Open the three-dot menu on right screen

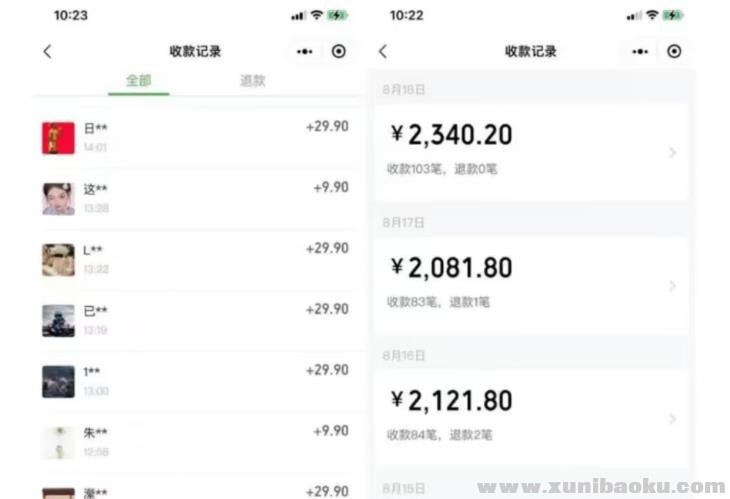pos(640,52)
